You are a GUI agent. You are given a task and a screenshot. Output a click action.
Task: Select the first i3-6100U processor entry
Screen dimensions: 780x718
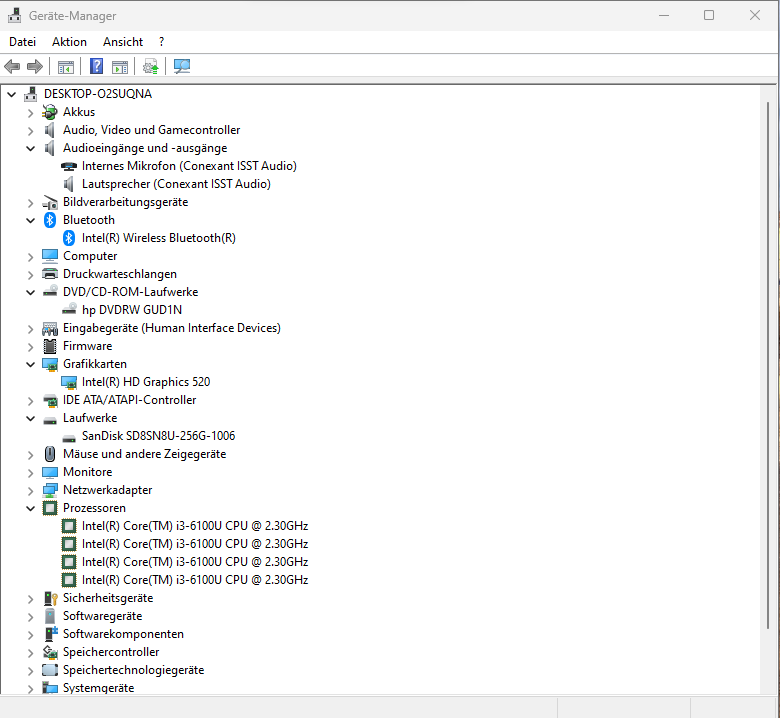(x=195, y=525)
